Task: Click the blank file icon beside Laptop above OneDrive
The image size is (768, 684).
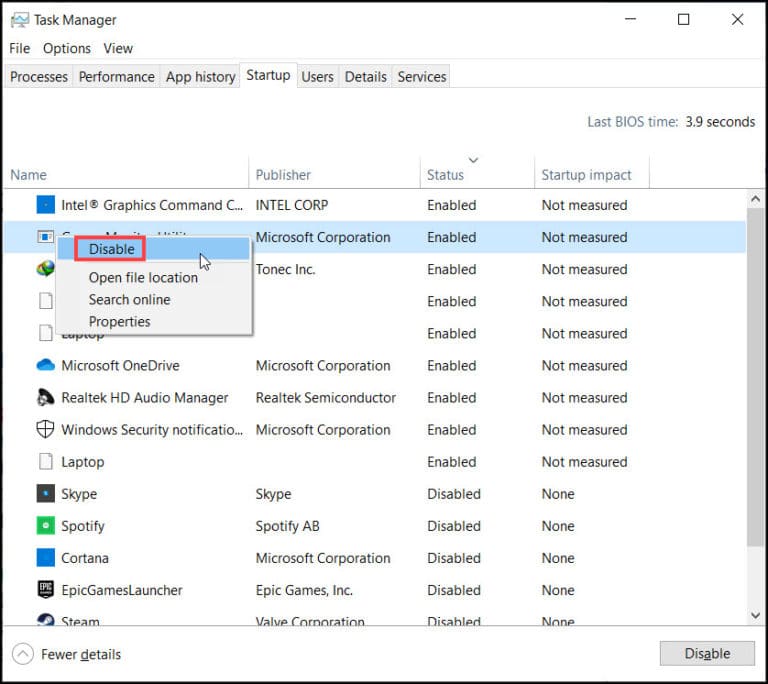Action: coord(46,333)
